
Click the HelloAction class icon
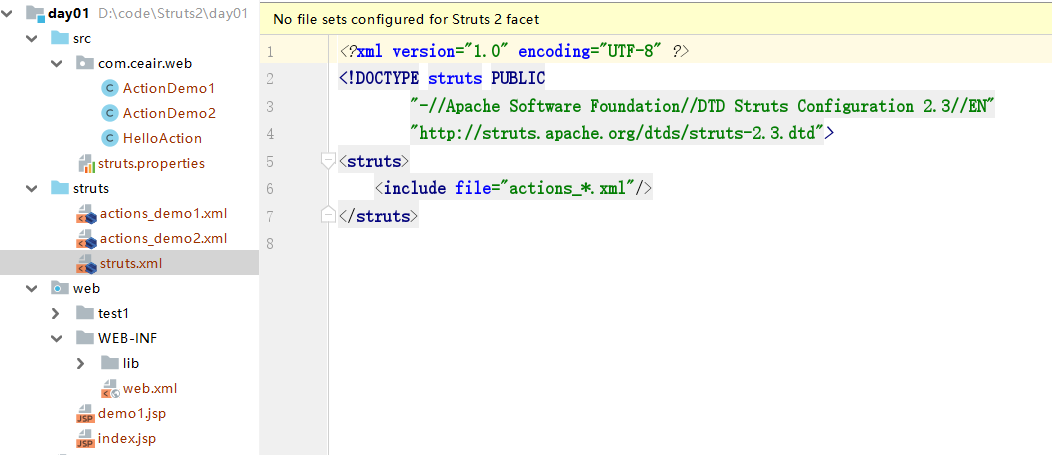(x=109, y=138)
